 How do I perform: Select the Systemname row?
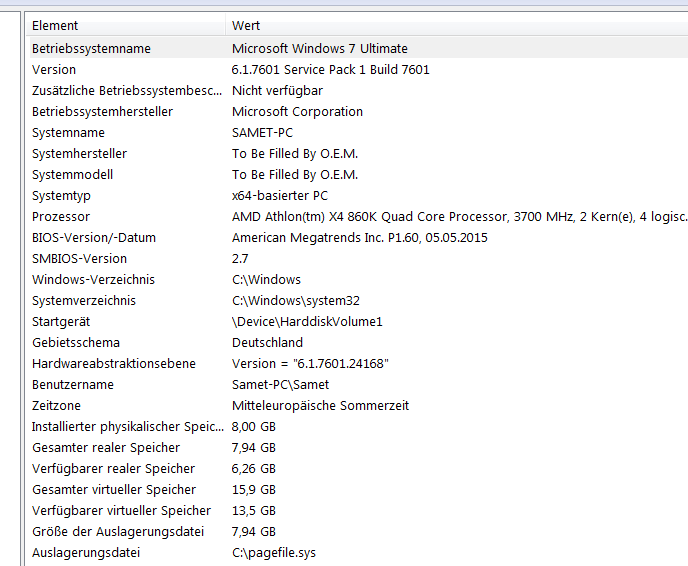(x=359, y=133)
